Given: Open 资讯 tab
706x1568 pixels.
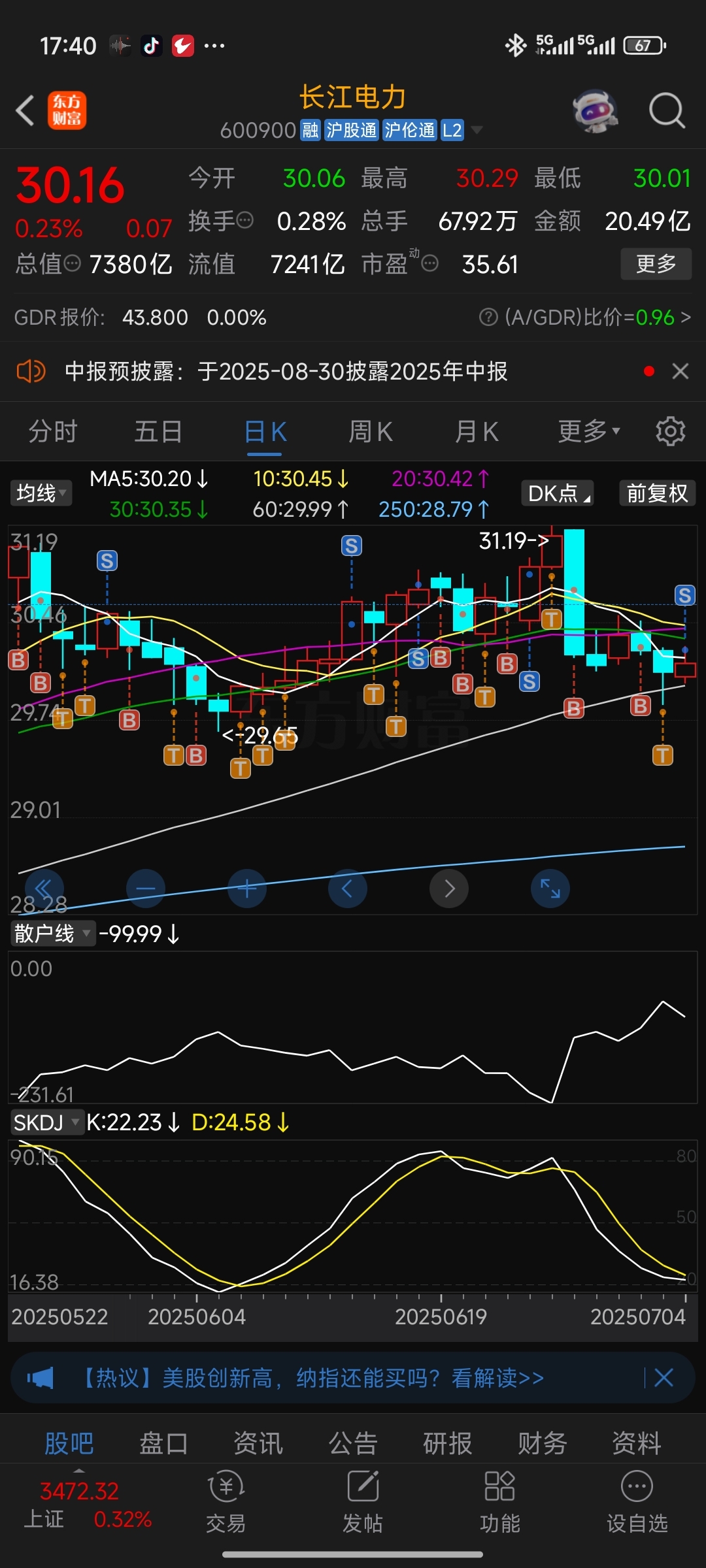Looking at the screenshot, I should coord(258,1443).
